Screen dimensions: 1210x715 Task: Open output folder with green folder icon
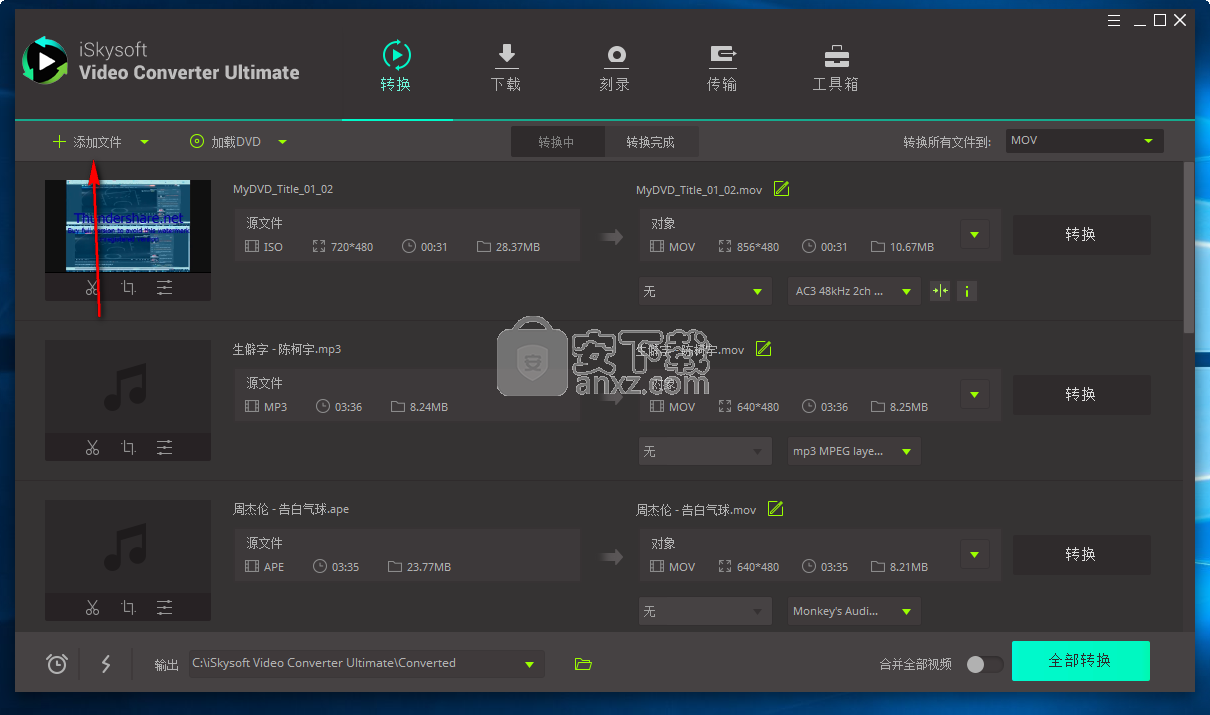583,664
